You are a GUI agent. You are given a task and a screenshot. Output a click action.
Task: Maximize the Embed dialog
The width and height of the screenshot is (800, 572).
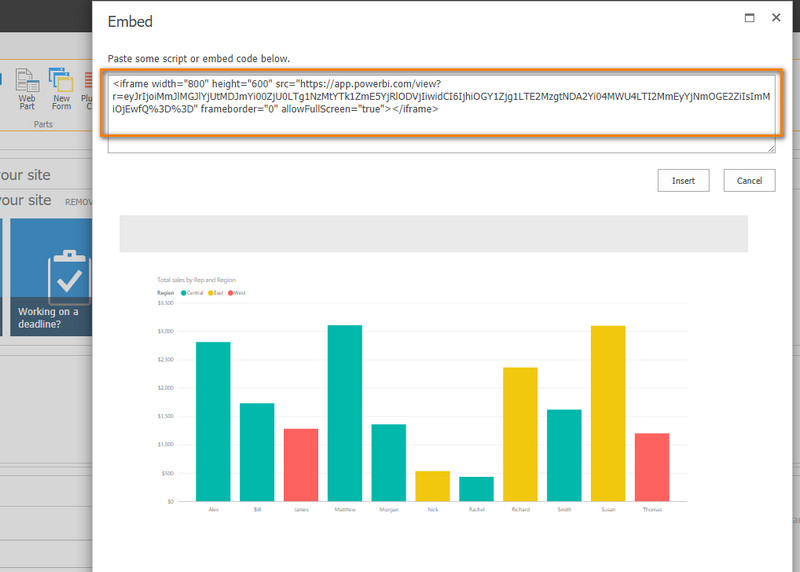pos(749,18)
